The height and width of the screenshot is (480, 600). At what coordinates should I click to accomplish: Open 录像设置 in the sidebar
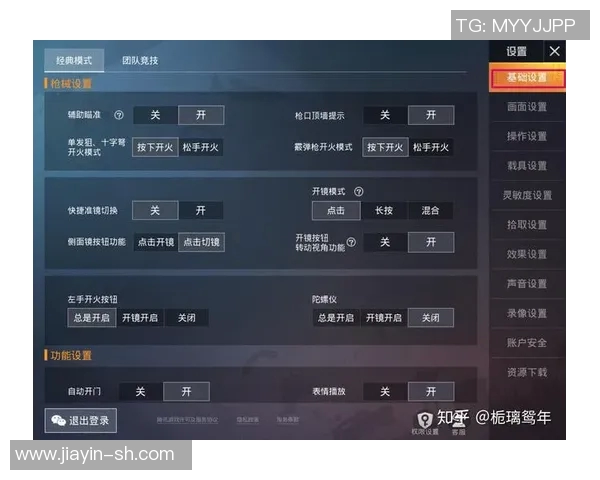click(x=527, y=313)
